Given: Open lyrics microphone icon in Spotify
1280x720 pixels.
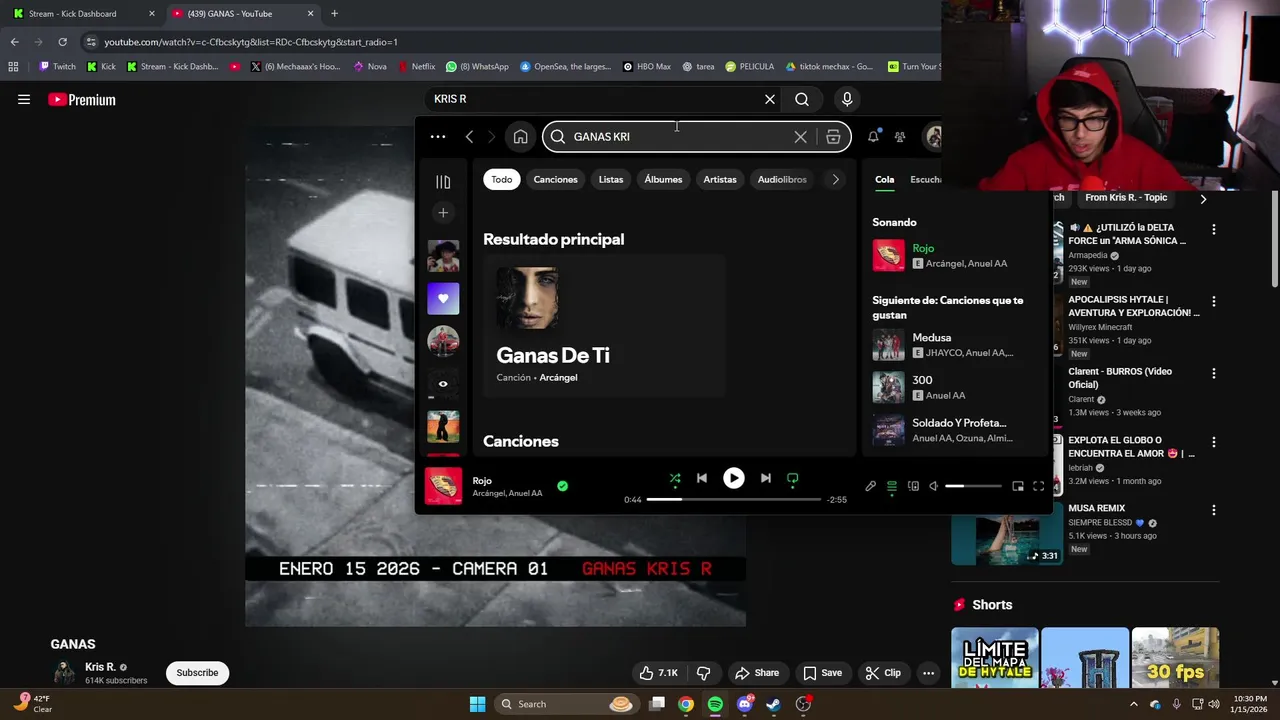Looking at the screenshot, I should pos(870,486).
